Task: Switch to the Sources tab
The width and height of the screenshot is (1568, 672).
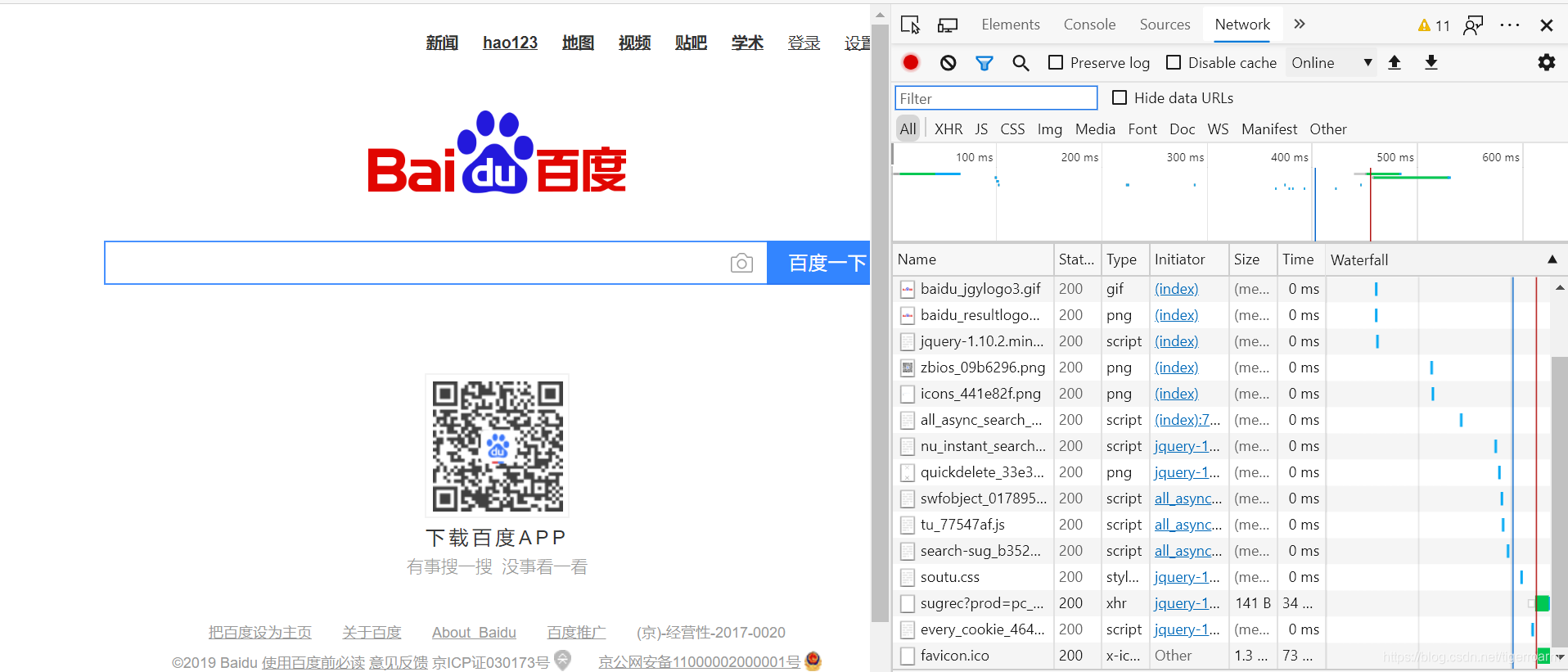Action: (x=1165, y=25)
